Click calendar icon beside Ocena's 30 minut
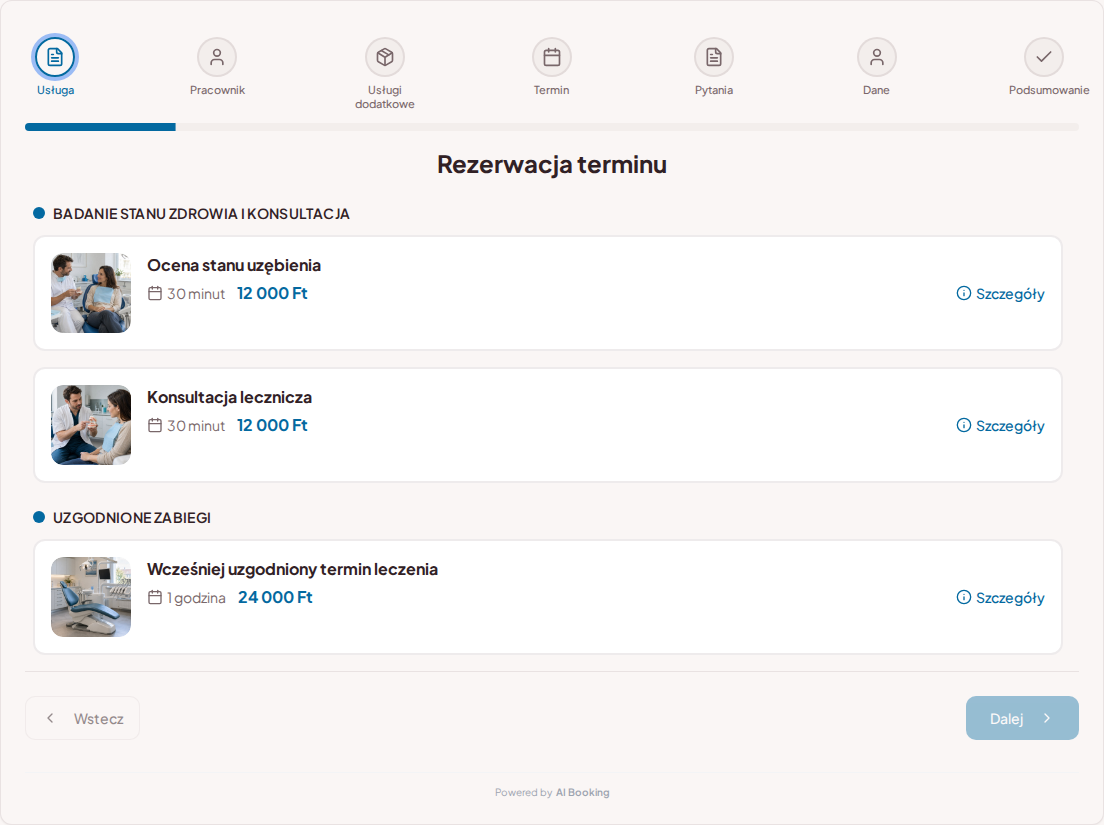The image size is (1104, 825). [x=155, y=293]
